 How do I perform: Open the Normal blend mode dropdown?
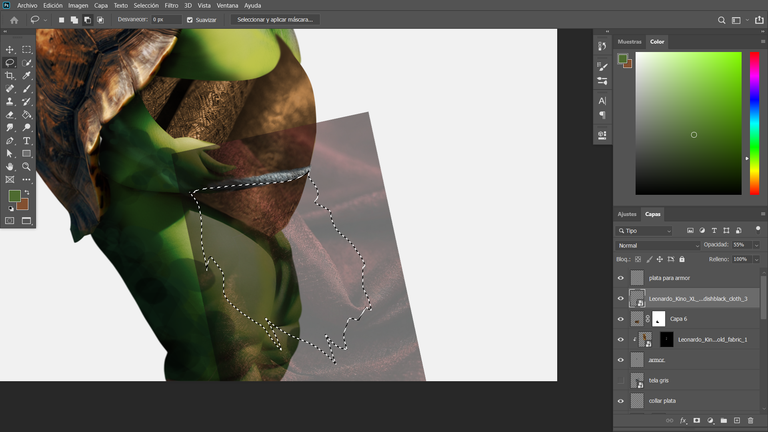[x=658, y=245]
